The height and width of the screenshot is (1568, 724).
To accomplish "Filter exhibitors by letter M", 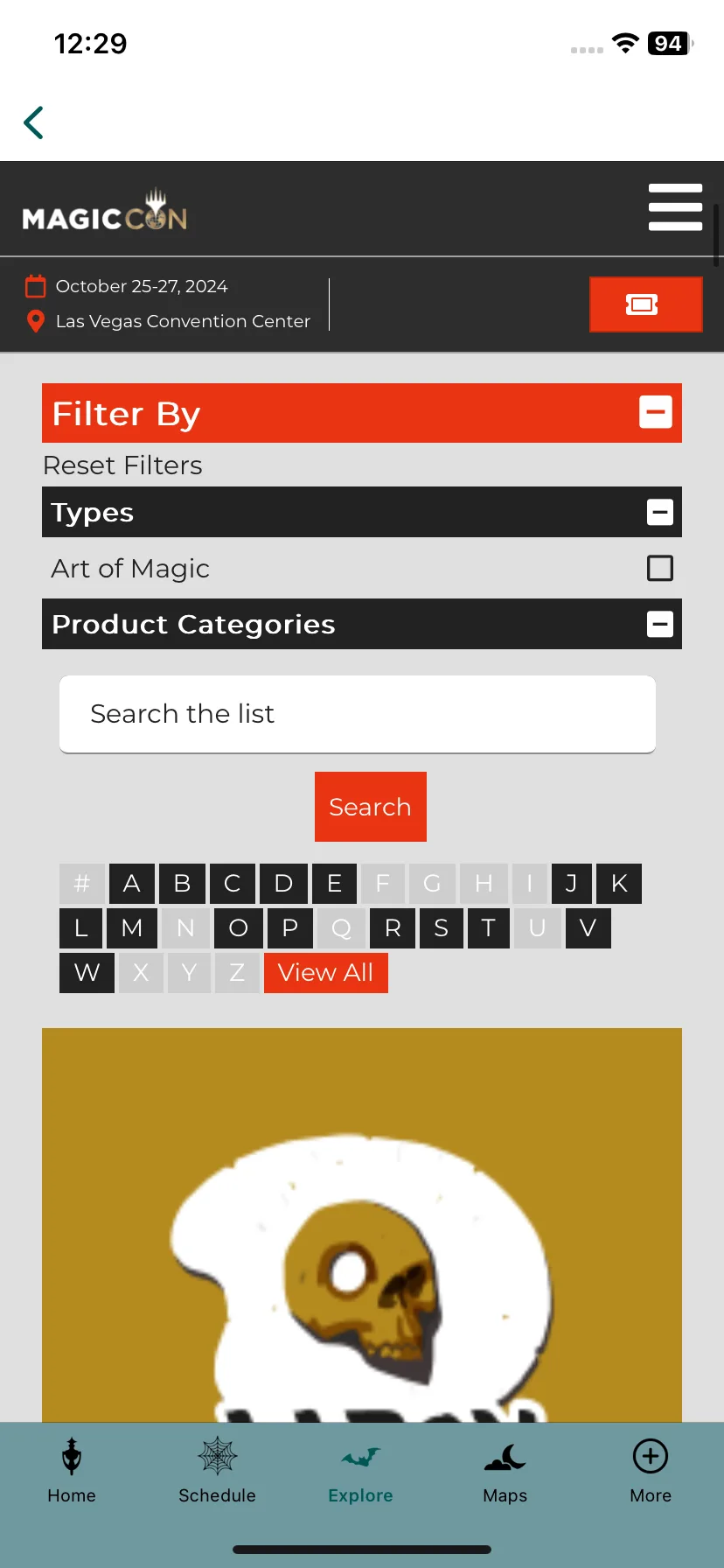I will click(x=132, y=928).
